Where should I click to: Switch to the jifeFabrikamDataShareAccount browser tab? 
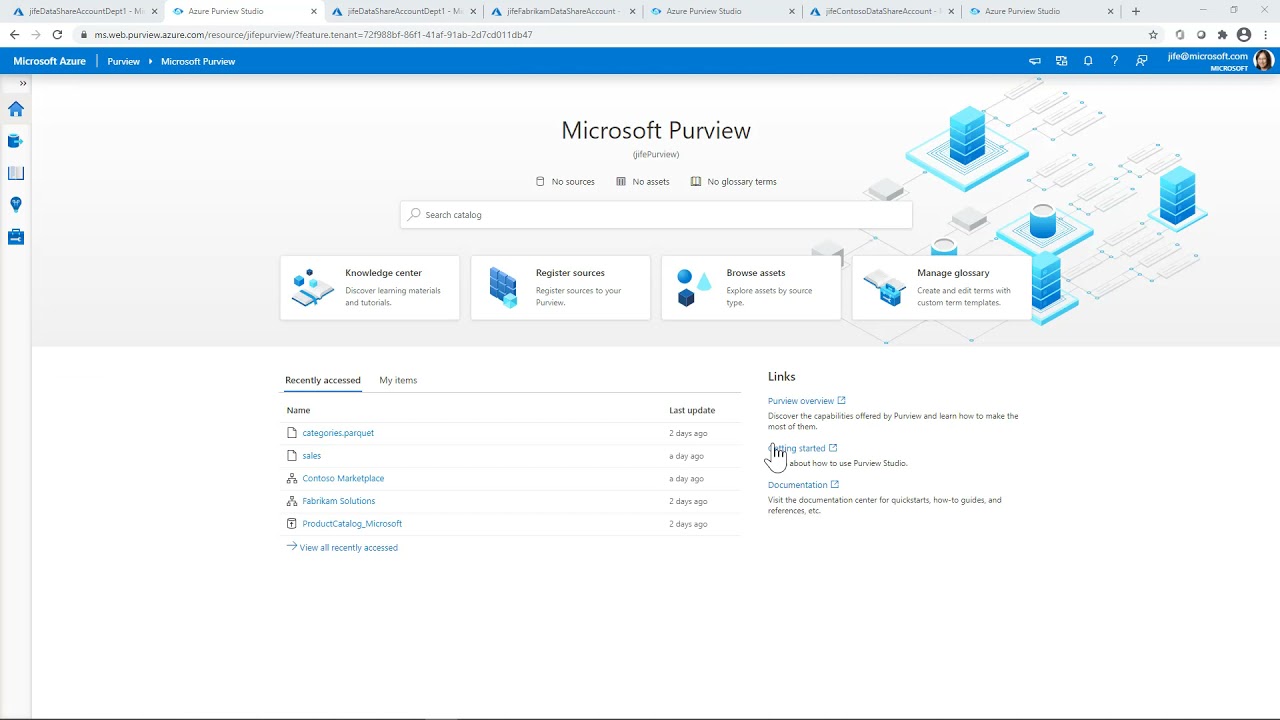(563, 11)
